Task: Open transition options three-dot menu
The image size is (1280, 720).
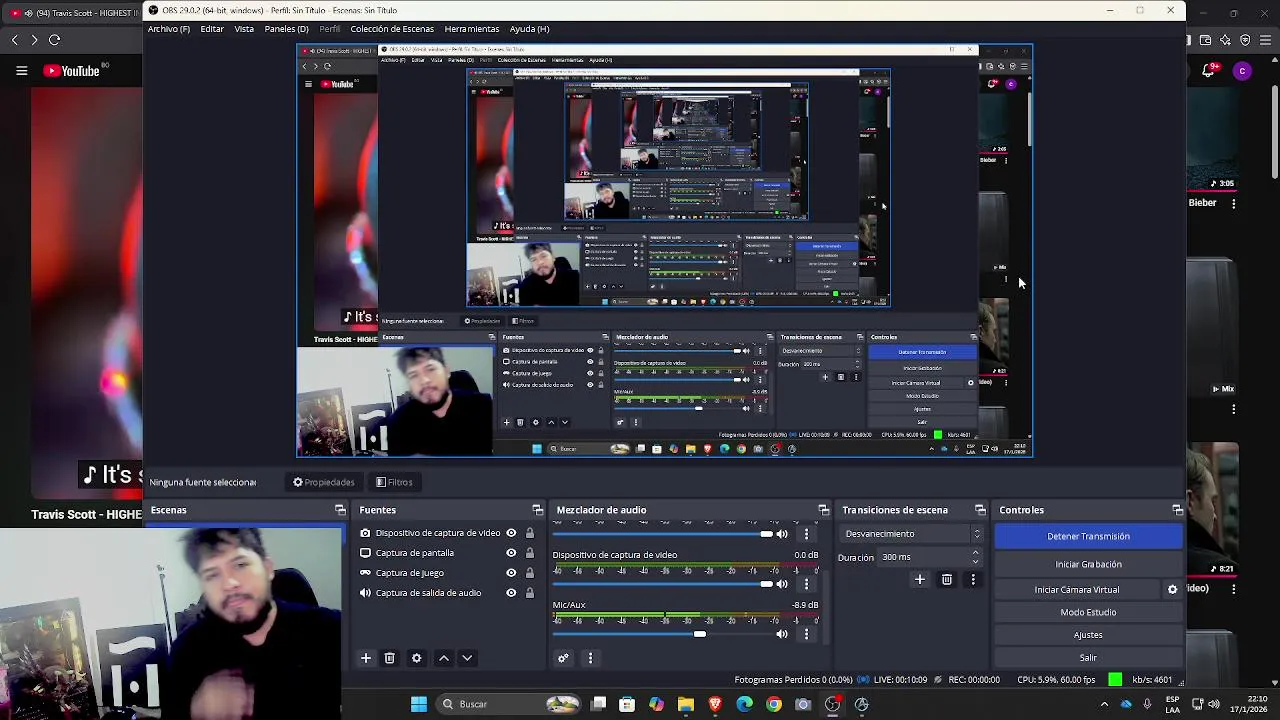Action: coord(973,579)
